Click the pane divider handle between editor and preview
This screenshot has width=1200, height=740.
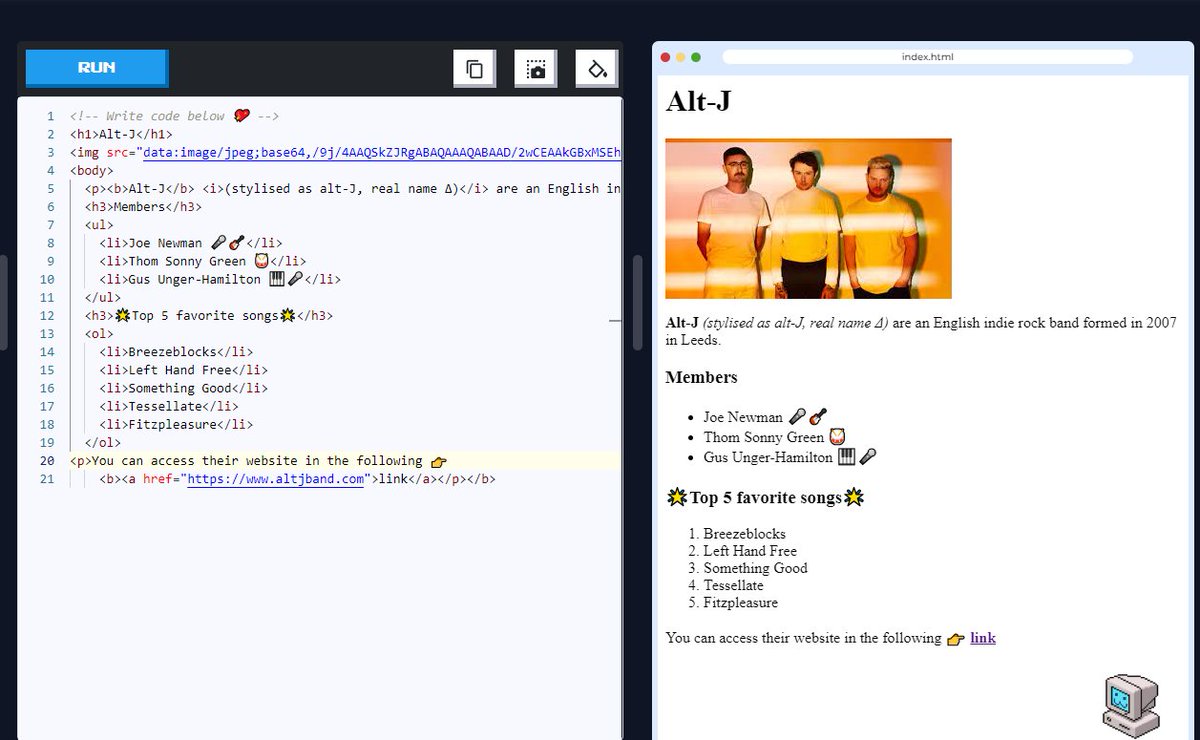coord(637,303)
